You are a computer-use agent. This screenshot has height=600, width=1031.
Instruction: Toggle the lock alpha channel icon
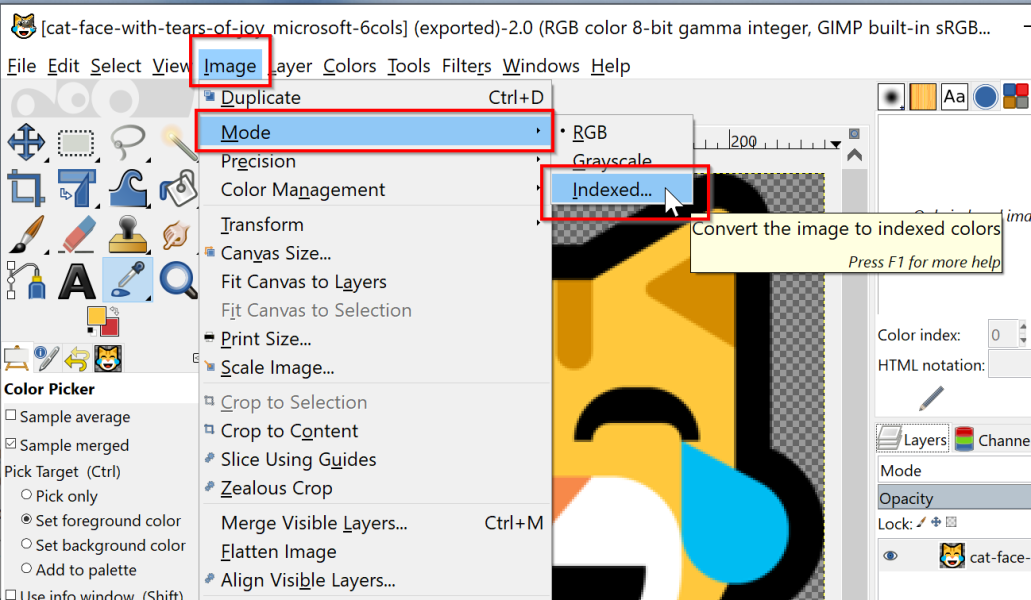click(951, 522)
